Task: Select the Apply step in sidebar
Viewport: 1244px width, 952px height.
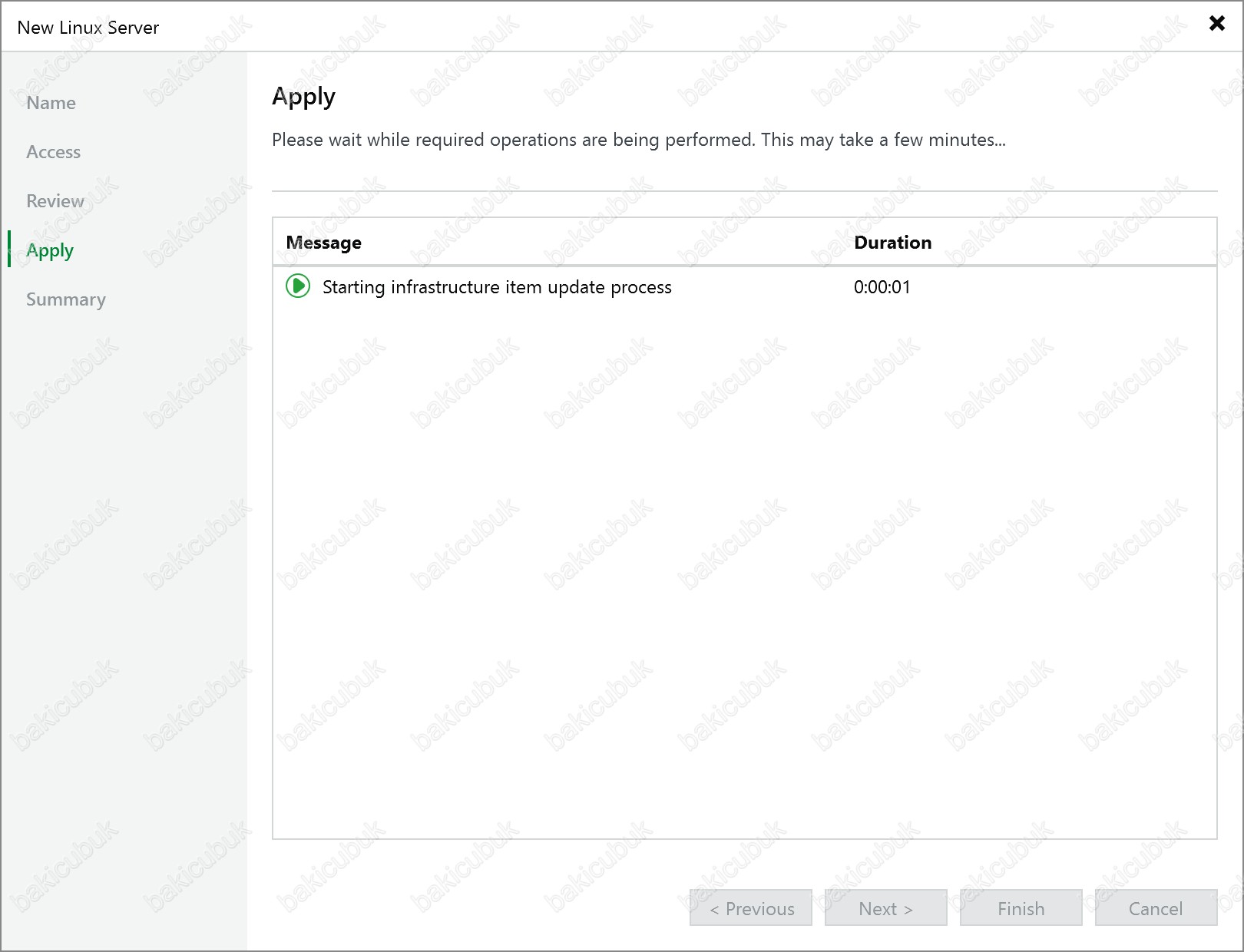Action: tap(50, 250)
